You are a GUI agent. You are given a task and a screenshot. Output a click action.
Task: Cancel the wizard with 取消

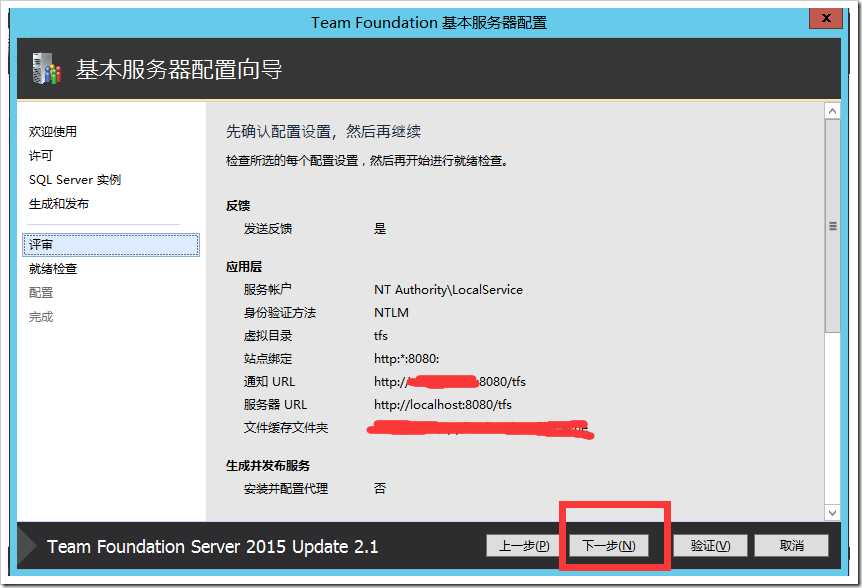(791, 546)
